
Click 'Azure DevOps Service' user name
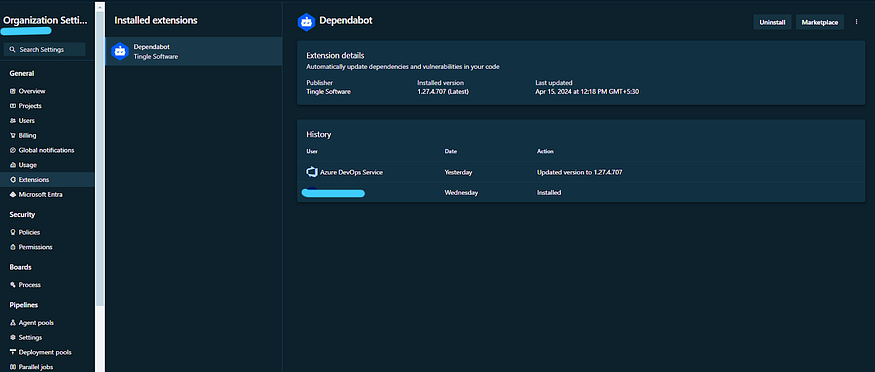coord(352,172)
